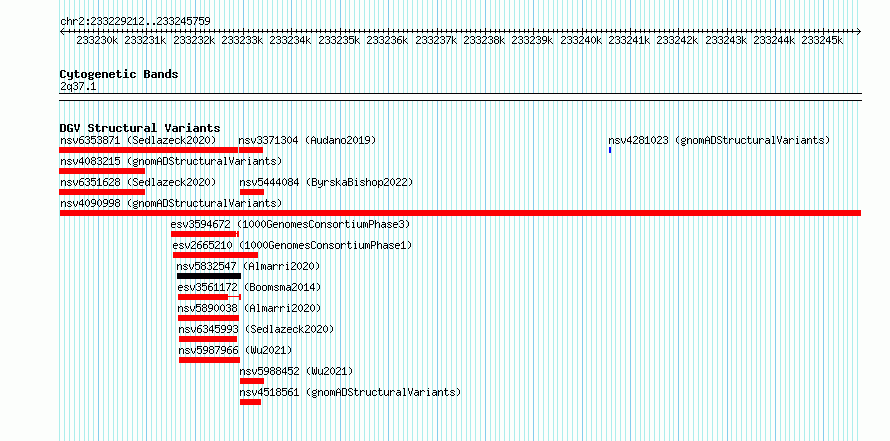Click nsv6351628 Sedlazeck2020 label
890x441 pixels.
(138, 182)
